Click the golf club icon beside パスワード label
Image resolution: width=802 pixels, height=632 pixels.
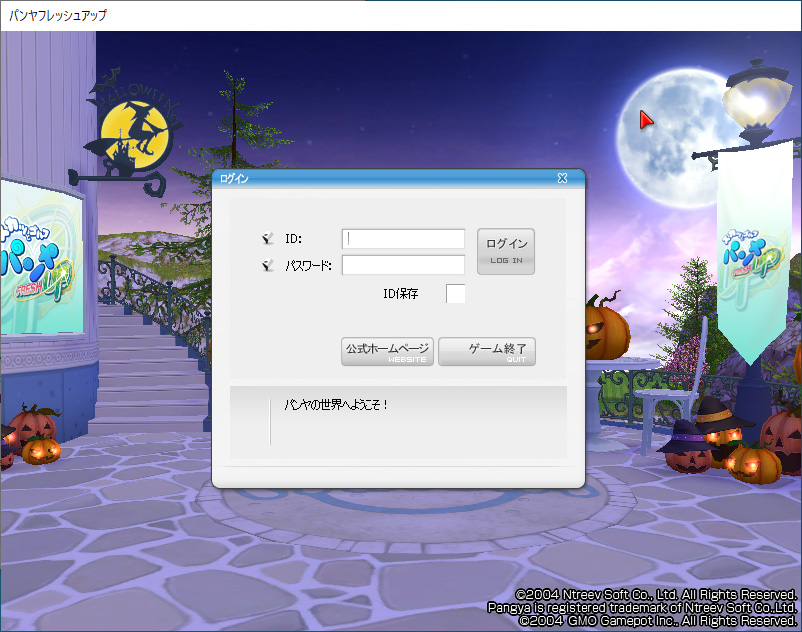pos(267,265)
